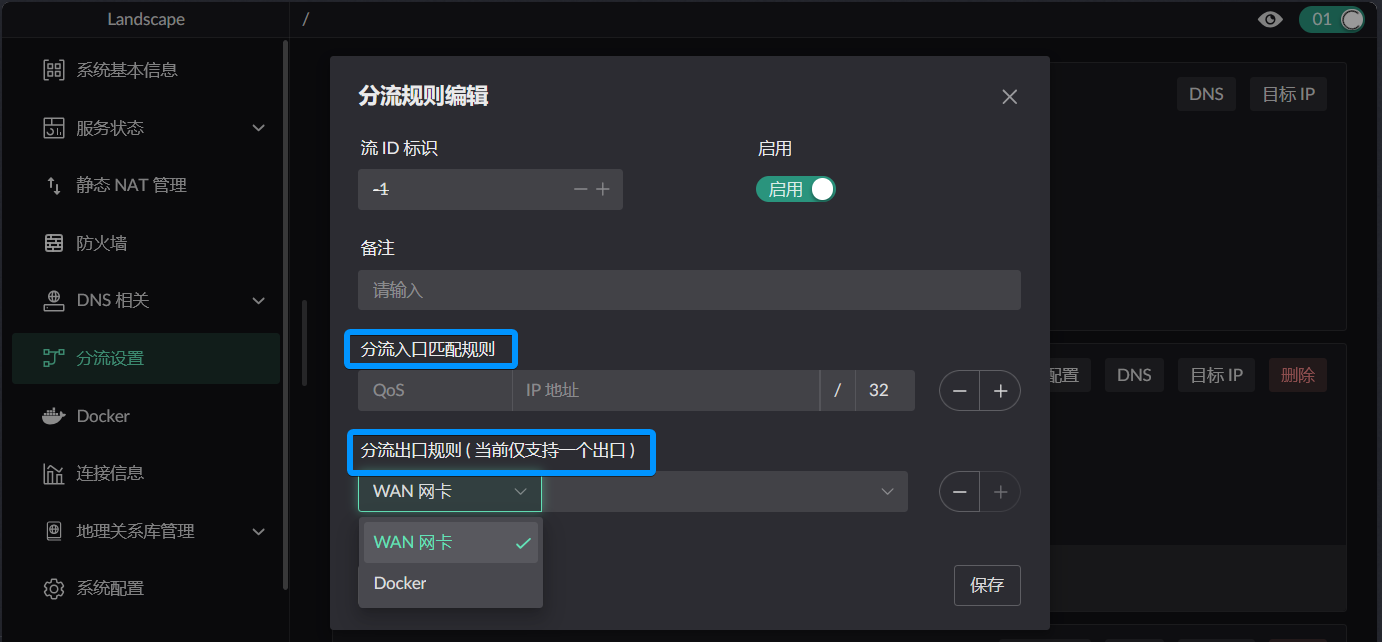Open the QoS type dropdown

(x=434, y=390)
